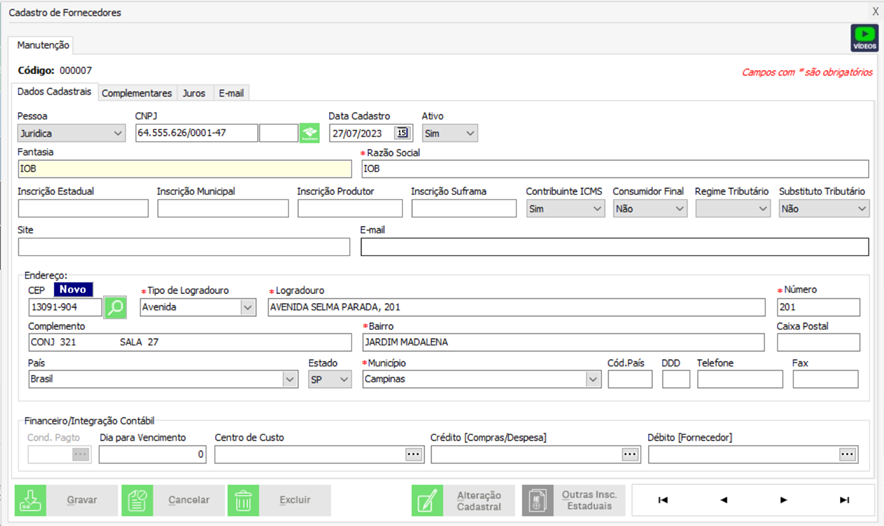
Task: Open the Data Cadastro calendar picker
Action: tap(402, 133)
